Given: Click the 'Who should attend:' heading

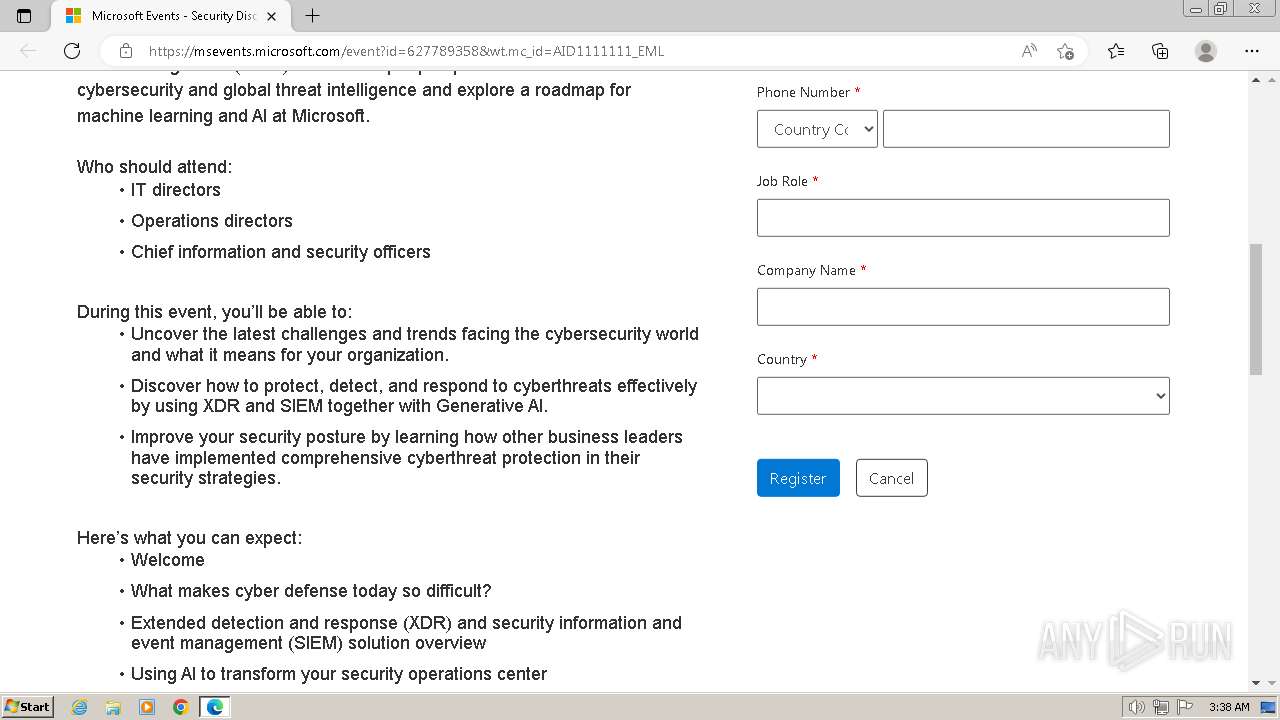Looking at the screenshot, I should [x=154, y=167].
